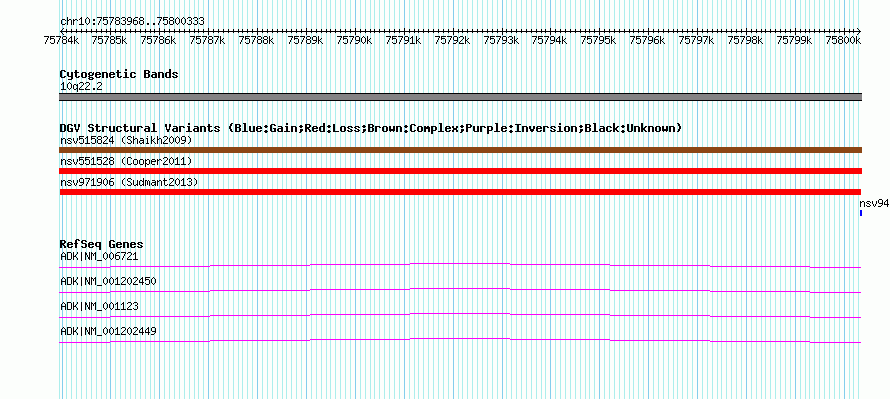Click the ADK|NM_006721 transcript label
This screenshot has width=890, height=399.
click(99, 257)
